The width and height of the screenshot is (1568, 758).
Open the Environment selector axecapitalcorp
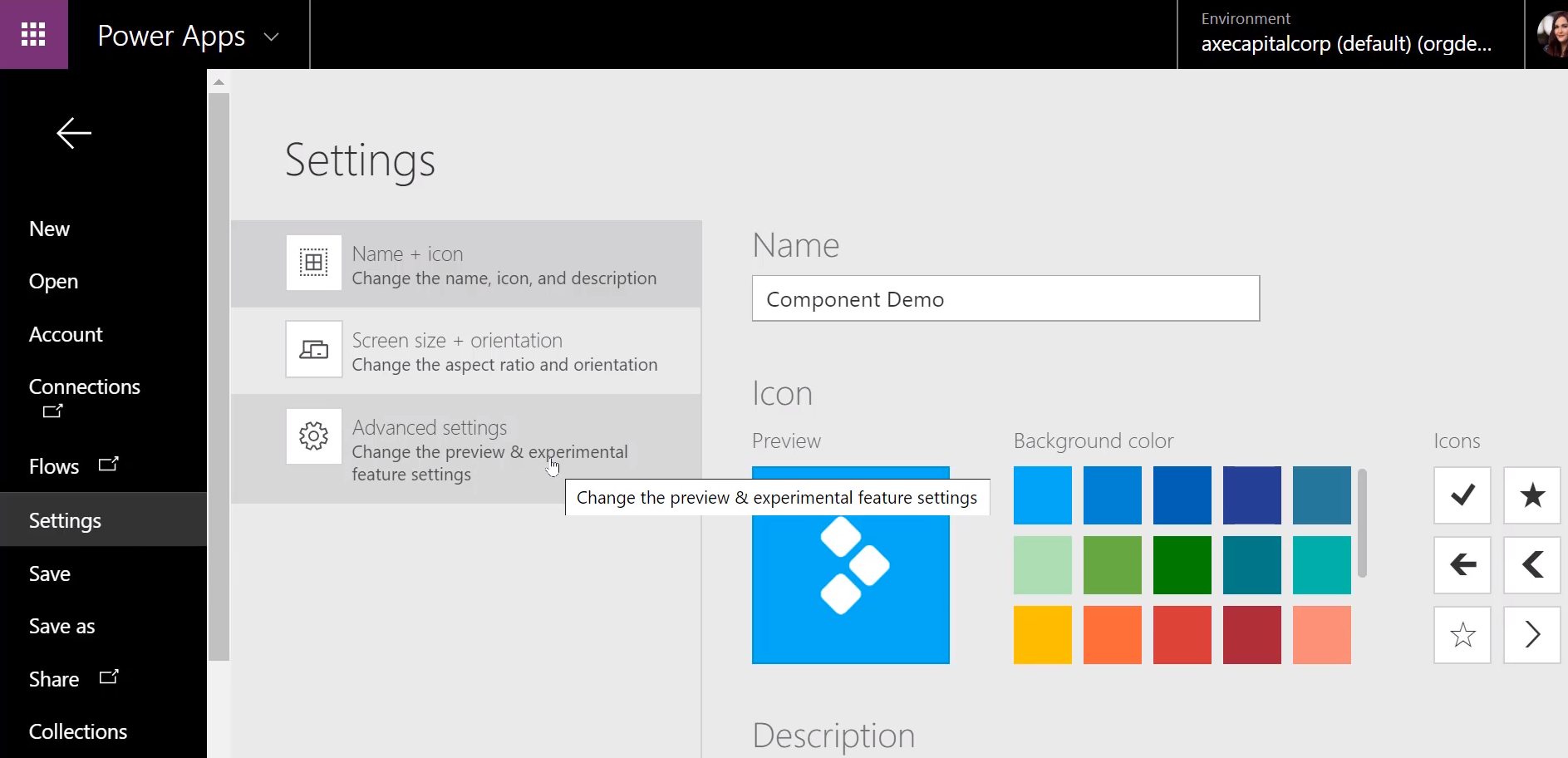click(1350, 34)
